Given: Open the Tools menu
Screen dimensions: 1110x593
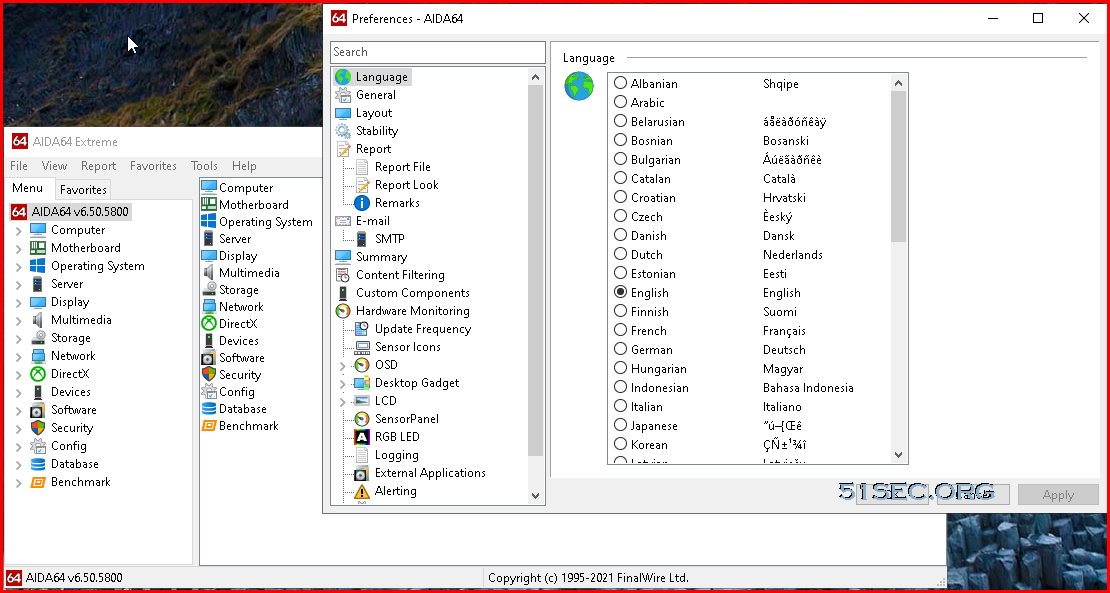Looking at the screenshot, I should [204, 166].
